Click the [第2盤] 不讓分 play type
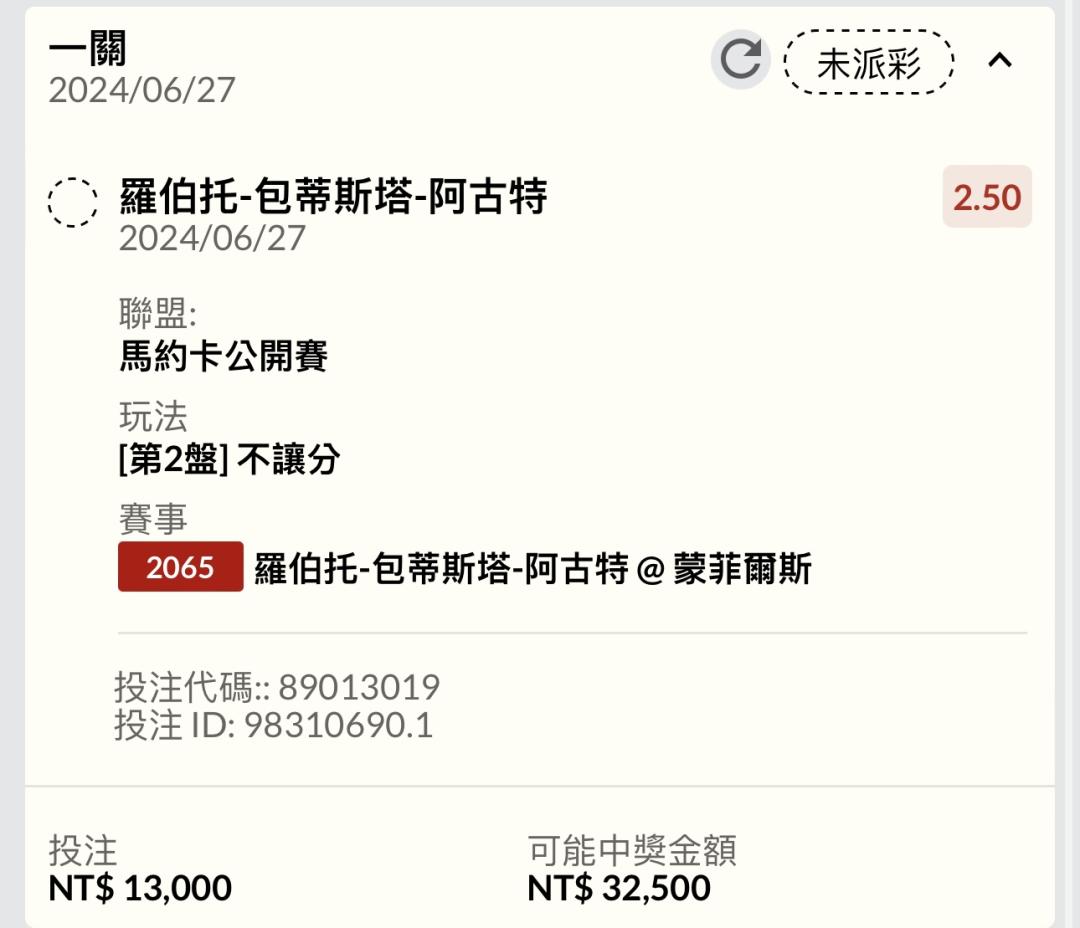1080x928 pixels. 229,459
